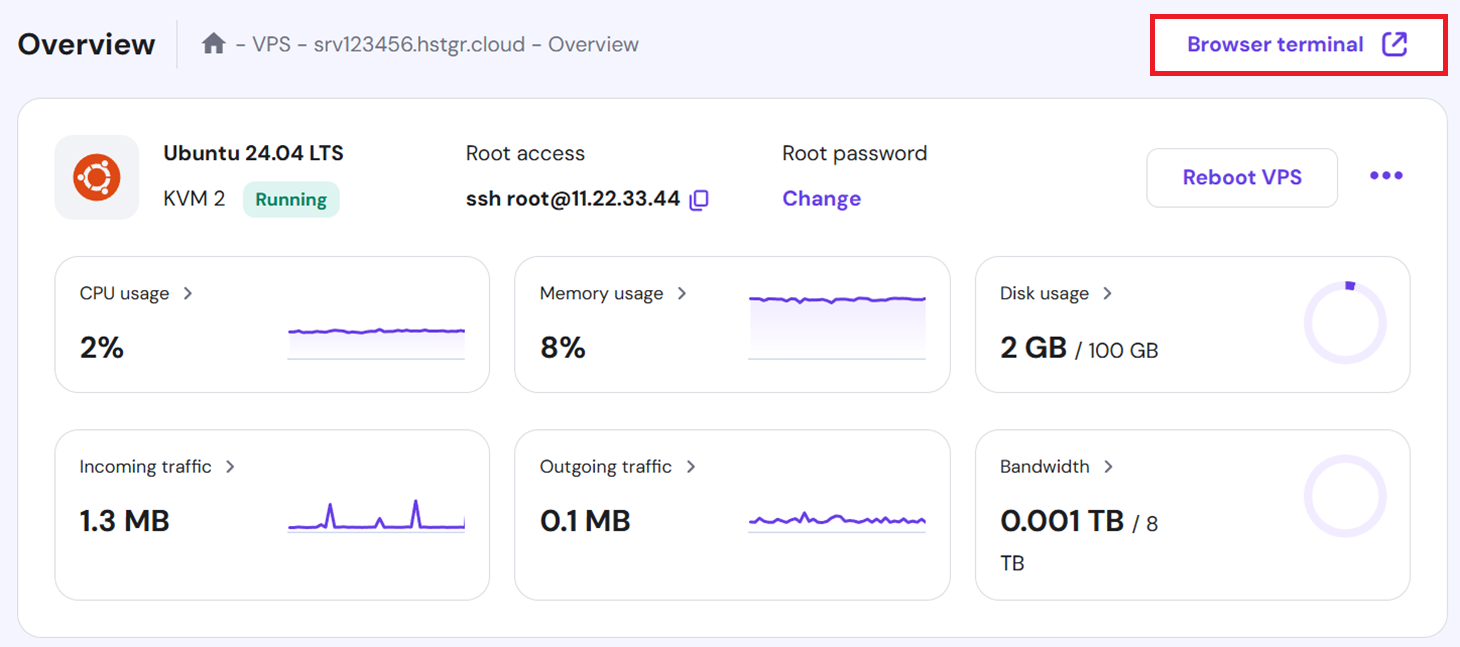This screenshot has height=647, width=1460.
Task: Click the Ubuntu logo icon
Action: tap(97, 178)
